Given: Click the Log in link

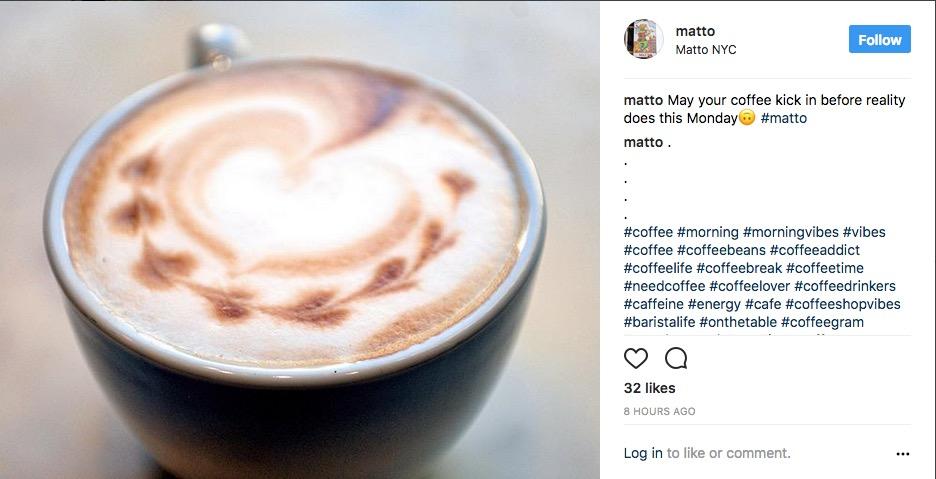Looking at the screenshot, I should (x=643, y=453).
